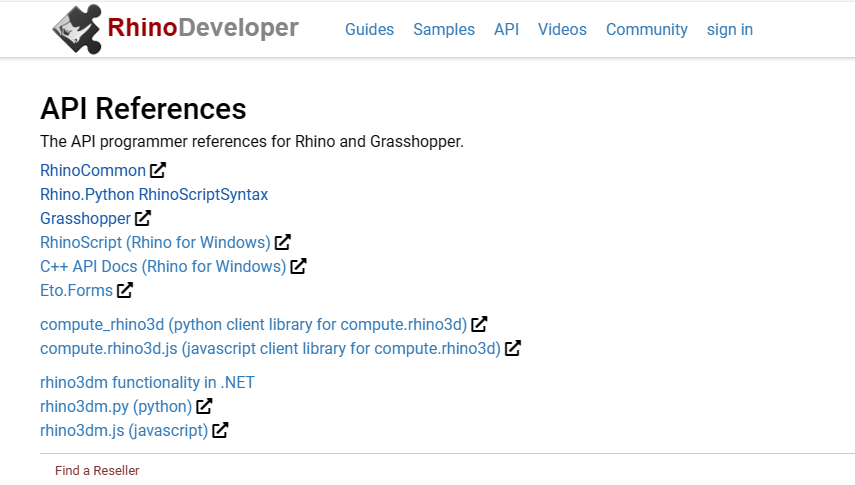Open the Eto.Forms link

click(76, 290)
